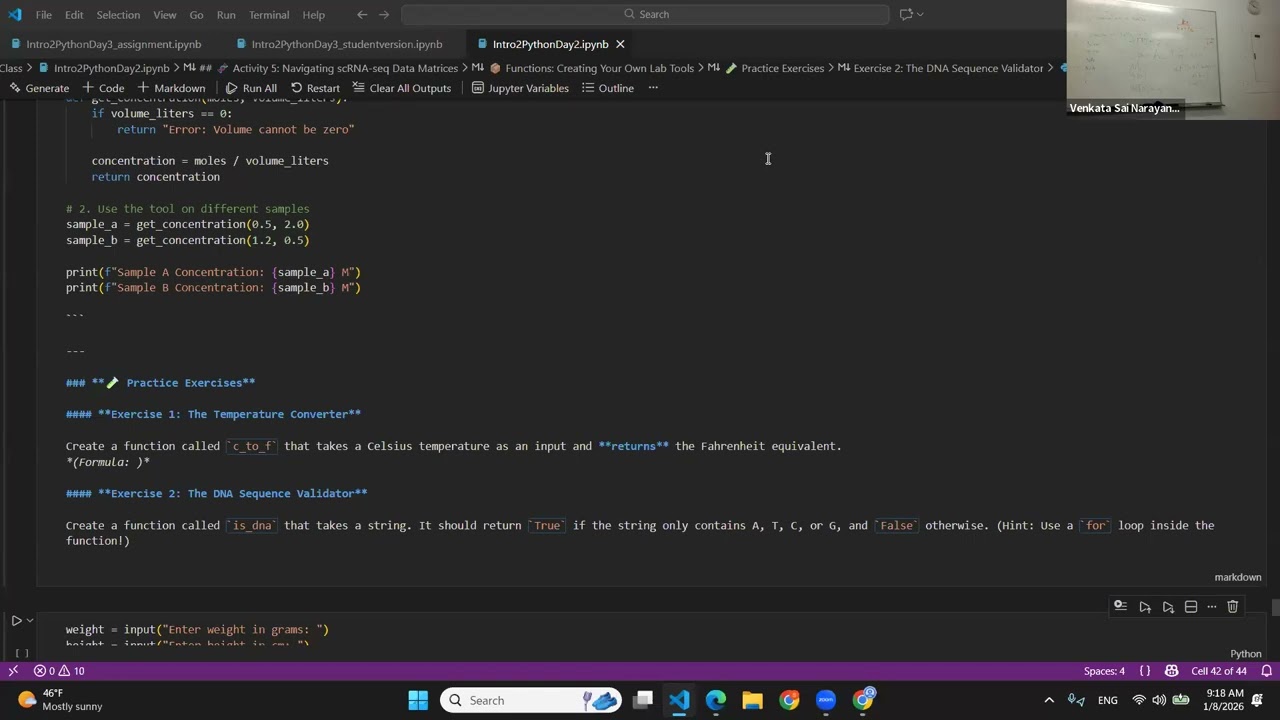1280x720 pixels.
Task: Delete cell with trash icon
Action: [1232, 606]
